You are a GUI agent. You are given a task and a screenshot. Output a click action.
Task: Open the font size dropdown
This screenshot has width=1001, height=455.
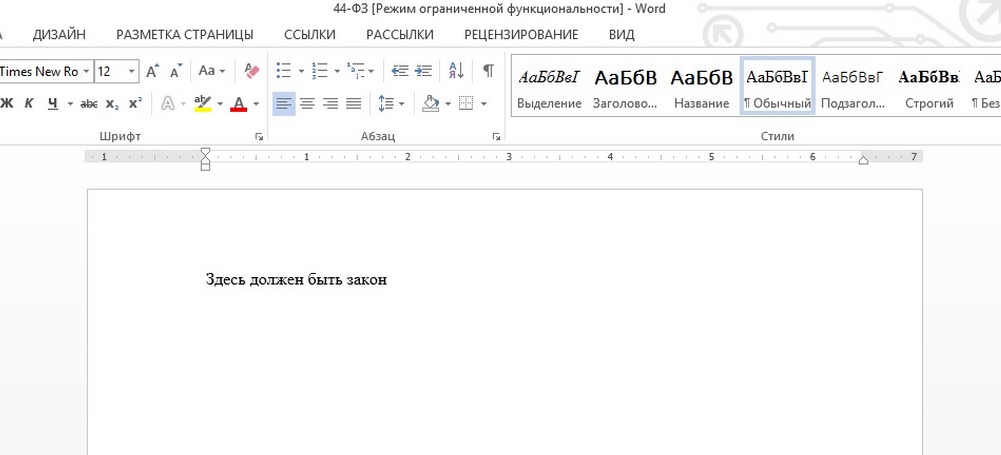(132, 71)
